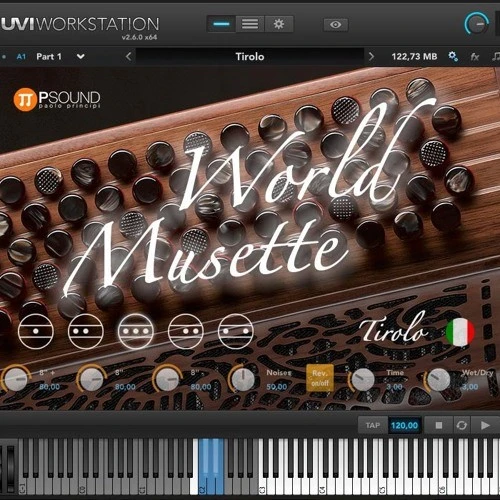Go to next preset arrow
The height and width of the screenshot is (500, 500).
coord(371,56)
